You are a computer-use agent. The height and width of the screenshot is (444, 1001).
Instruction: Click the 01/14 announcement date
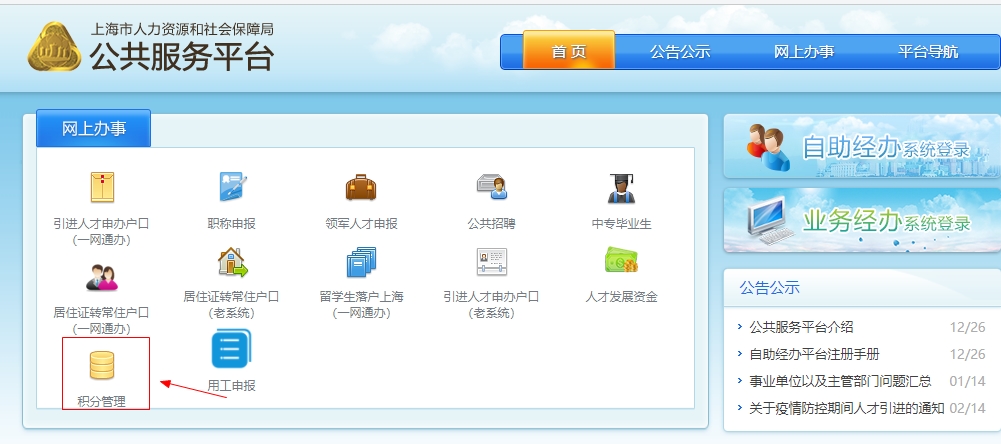tap(967, 381)
